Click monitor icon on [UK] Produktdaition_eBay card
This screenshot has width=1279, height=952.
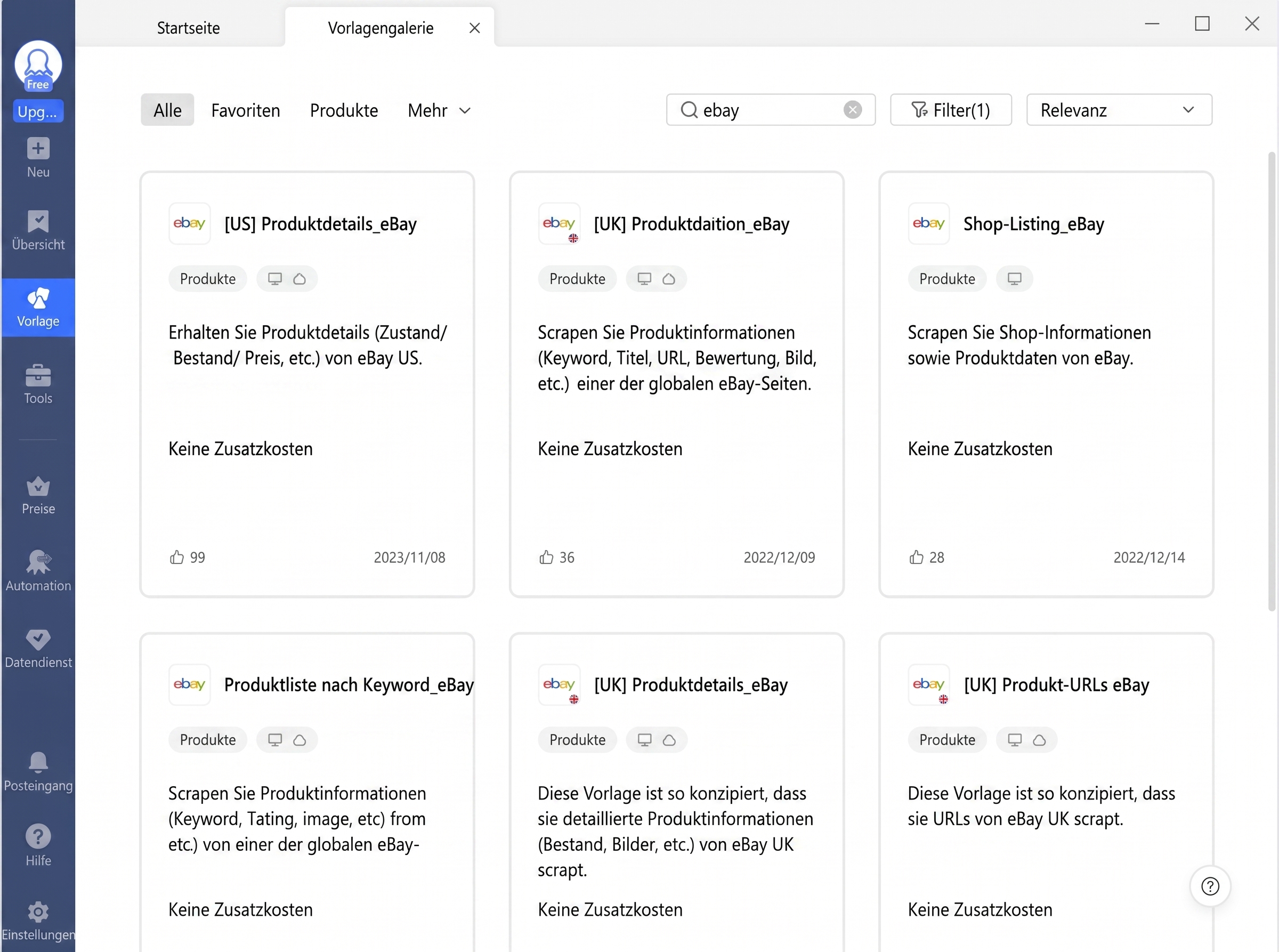click(x=644, y=279)
